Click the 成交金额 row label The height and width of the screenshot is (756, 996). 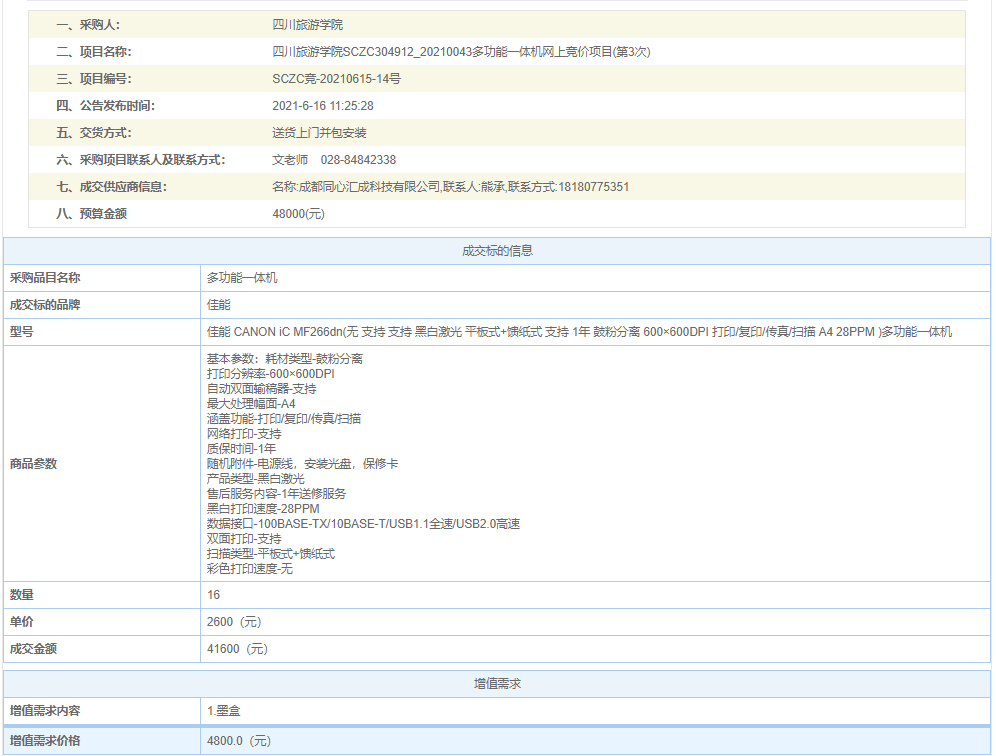(33, 649)
